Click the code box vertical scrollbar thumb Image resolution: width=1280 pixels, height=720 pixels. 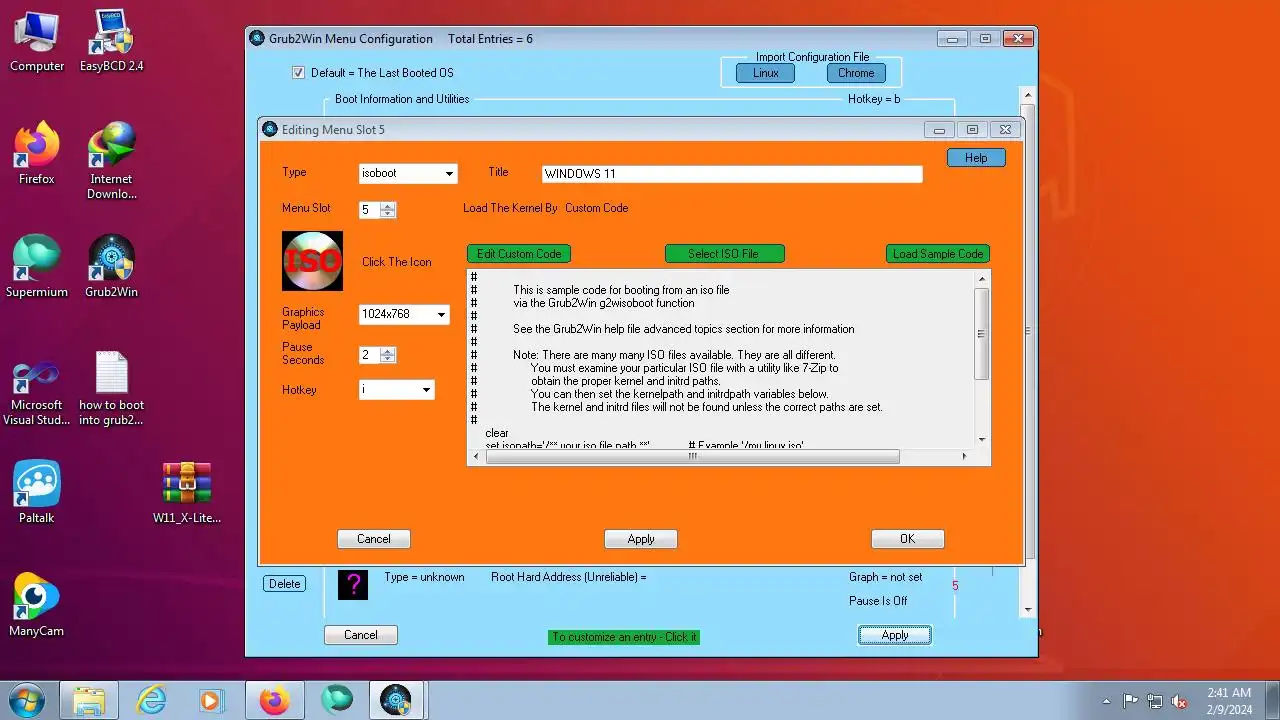click(x=982, y=334)
